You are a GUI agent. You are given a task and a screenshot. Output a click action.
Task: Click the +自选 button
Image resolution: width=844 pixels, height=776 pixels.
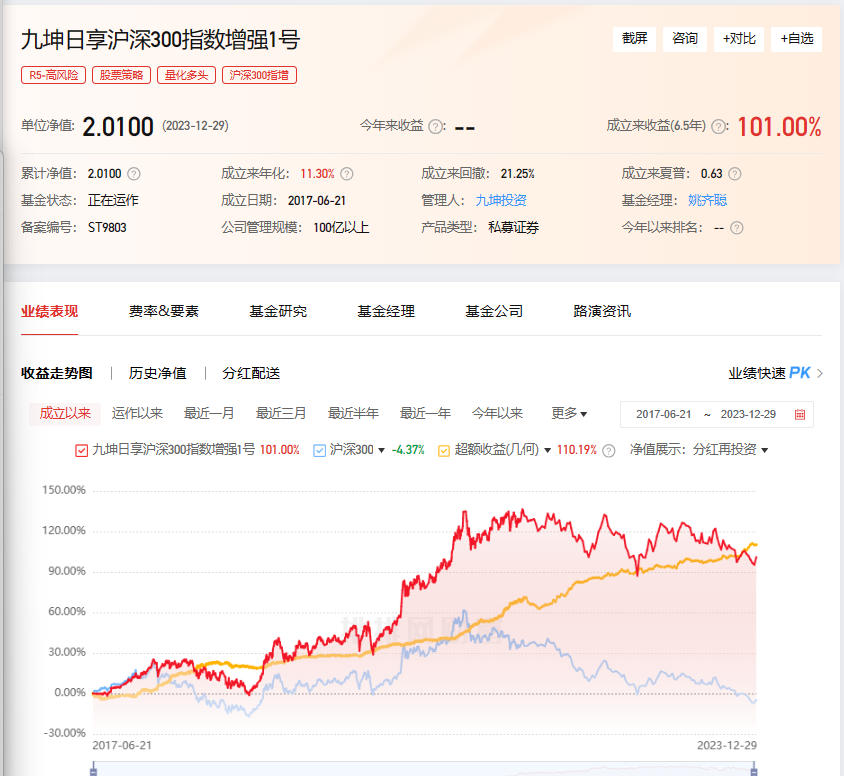797,39
